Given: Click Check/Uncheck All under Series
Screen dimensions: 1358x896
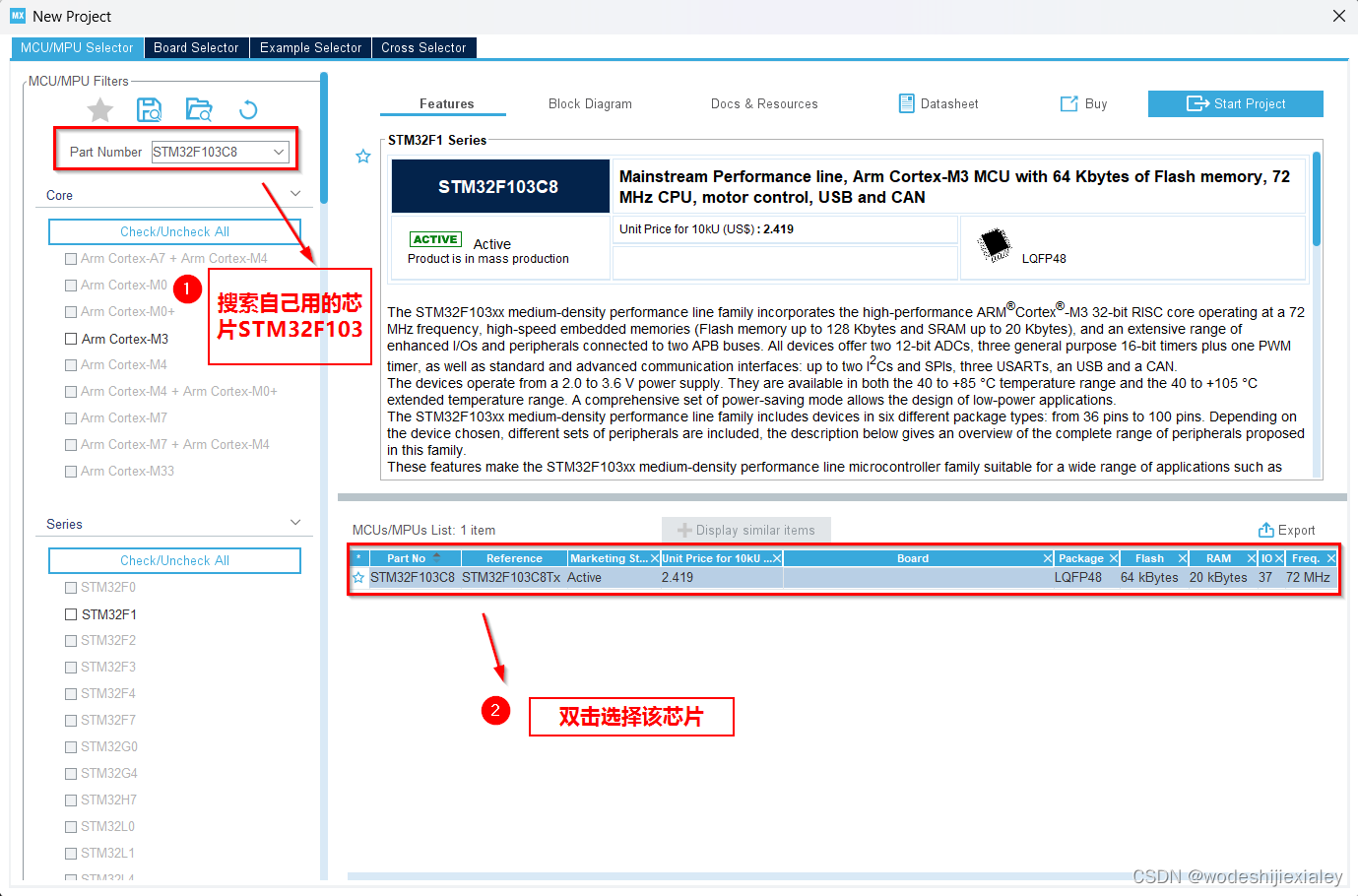Looking at the screenshot, I should click(x=174, y=560).
